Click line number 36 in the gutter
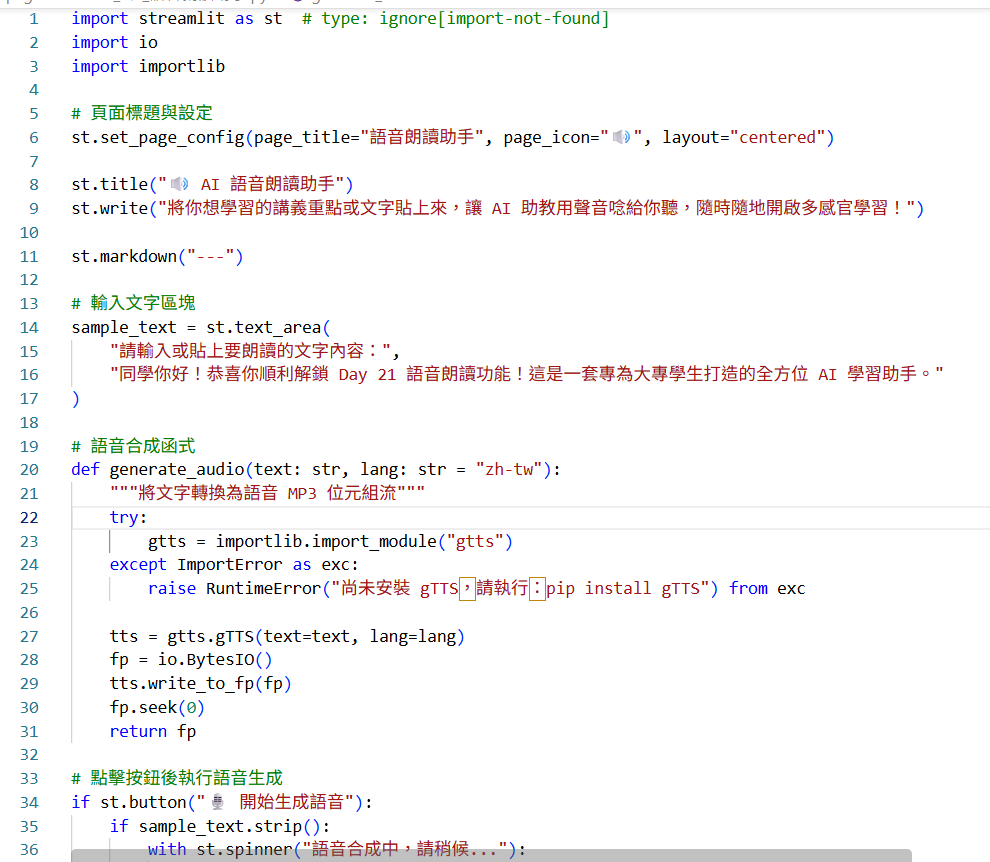990x862 pixels. (x=29, y=850)
